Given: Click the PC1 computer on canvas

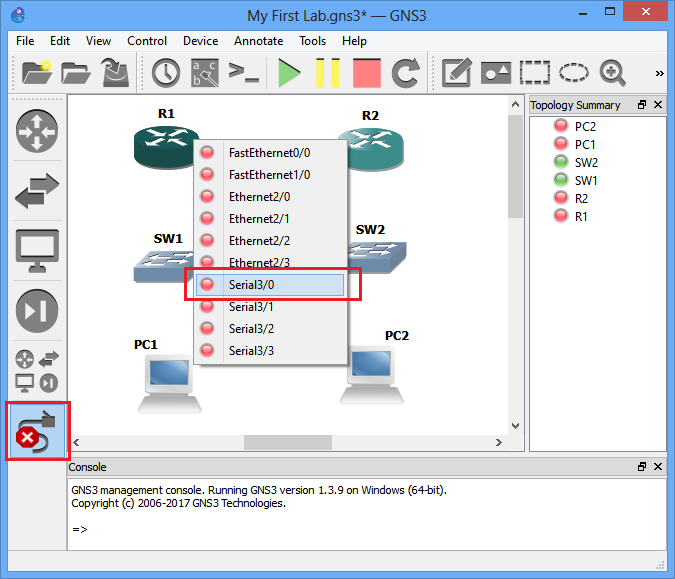Looking at the screenshot, I should (170, 384).
